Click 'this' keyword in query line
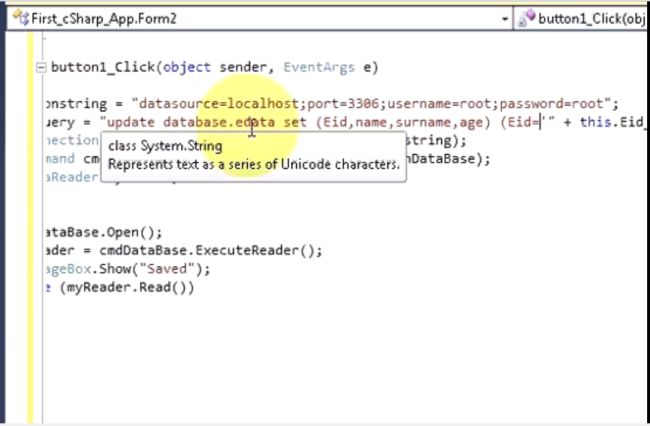Viewport: 650px width, 426px height. click(595, 122)
